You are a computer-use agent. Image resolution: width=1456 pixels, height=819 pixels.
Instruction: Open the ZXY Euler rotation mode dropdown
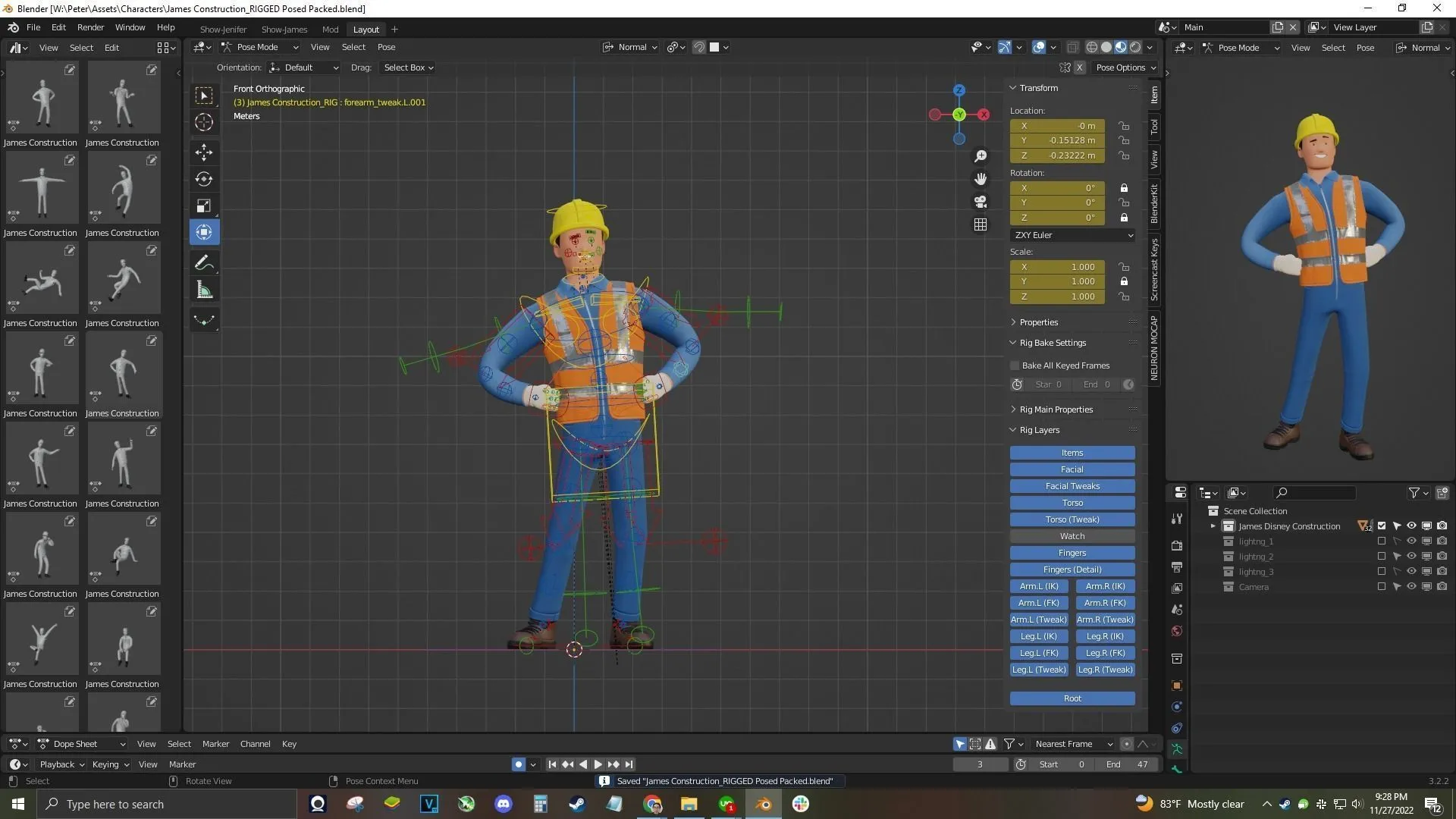coord(1072,235)
